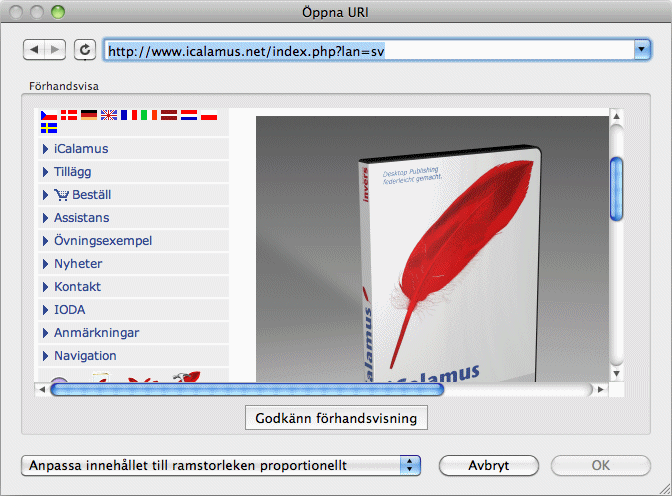Click the horizontal scrollbar thumb in preview
Viewport: 672px width, 496px height.
click(x=247, y=389)
